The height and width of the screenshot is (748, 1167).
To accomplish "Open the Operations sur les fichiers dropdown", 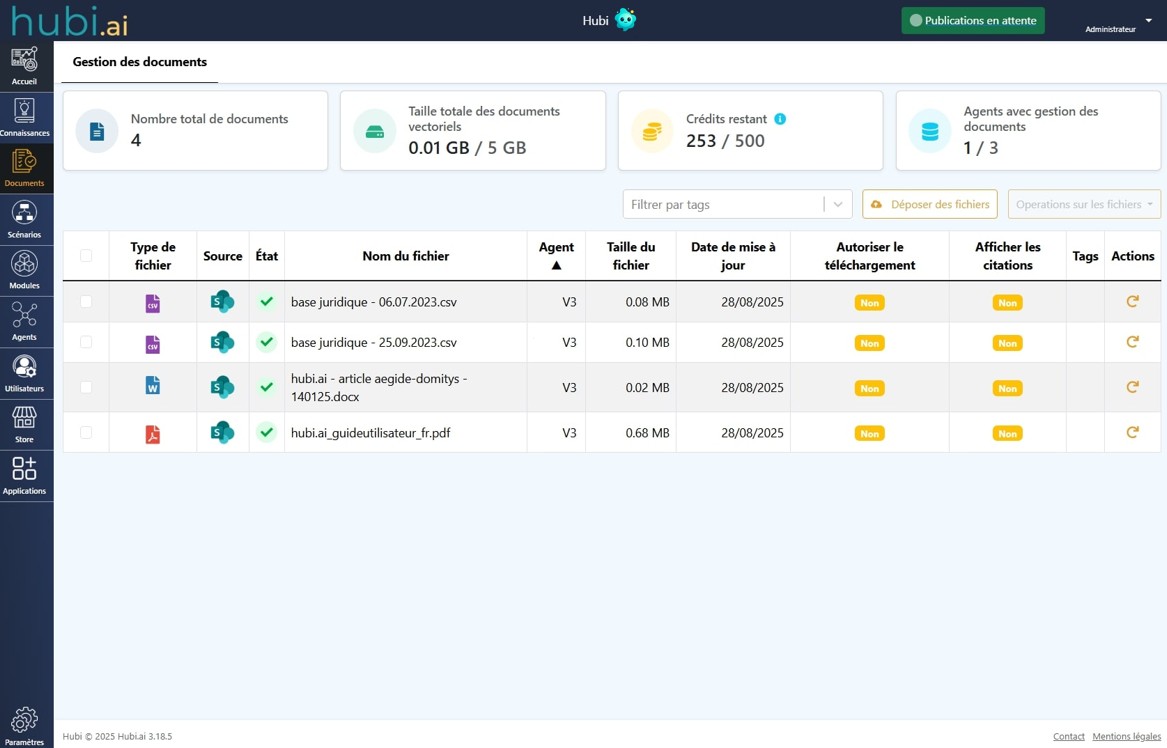I will [1084, 204].
